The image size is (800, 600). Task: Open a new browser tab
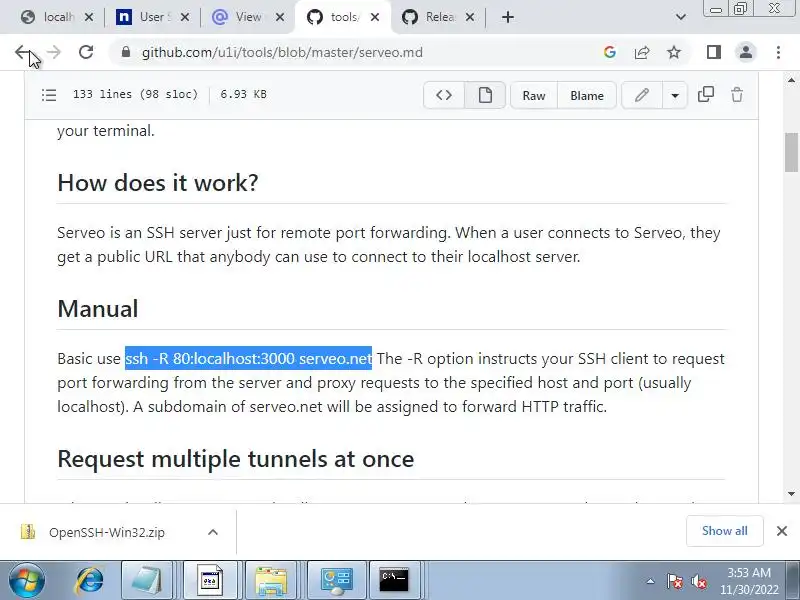click(507, 17)
